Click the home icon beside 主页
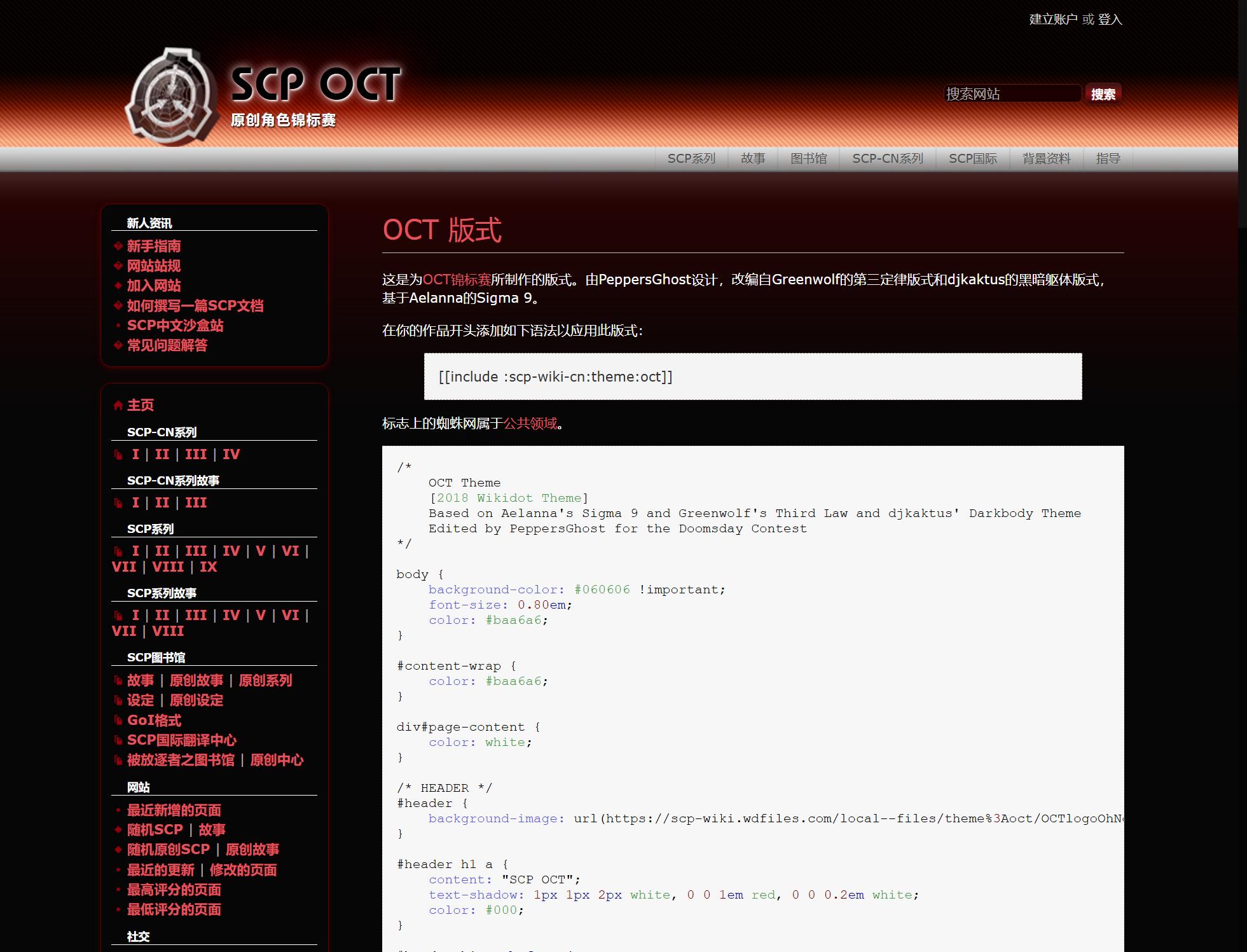 [x=118, y=405]
